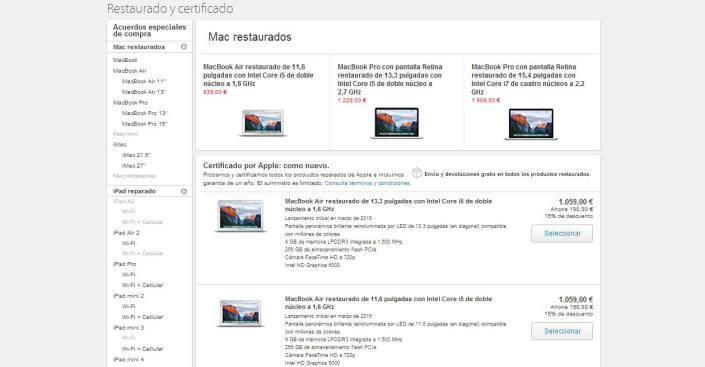Click MacBook Air 11,6 listing product image
Viewport: 705px width, 367px height.
(x=241, y=313)
